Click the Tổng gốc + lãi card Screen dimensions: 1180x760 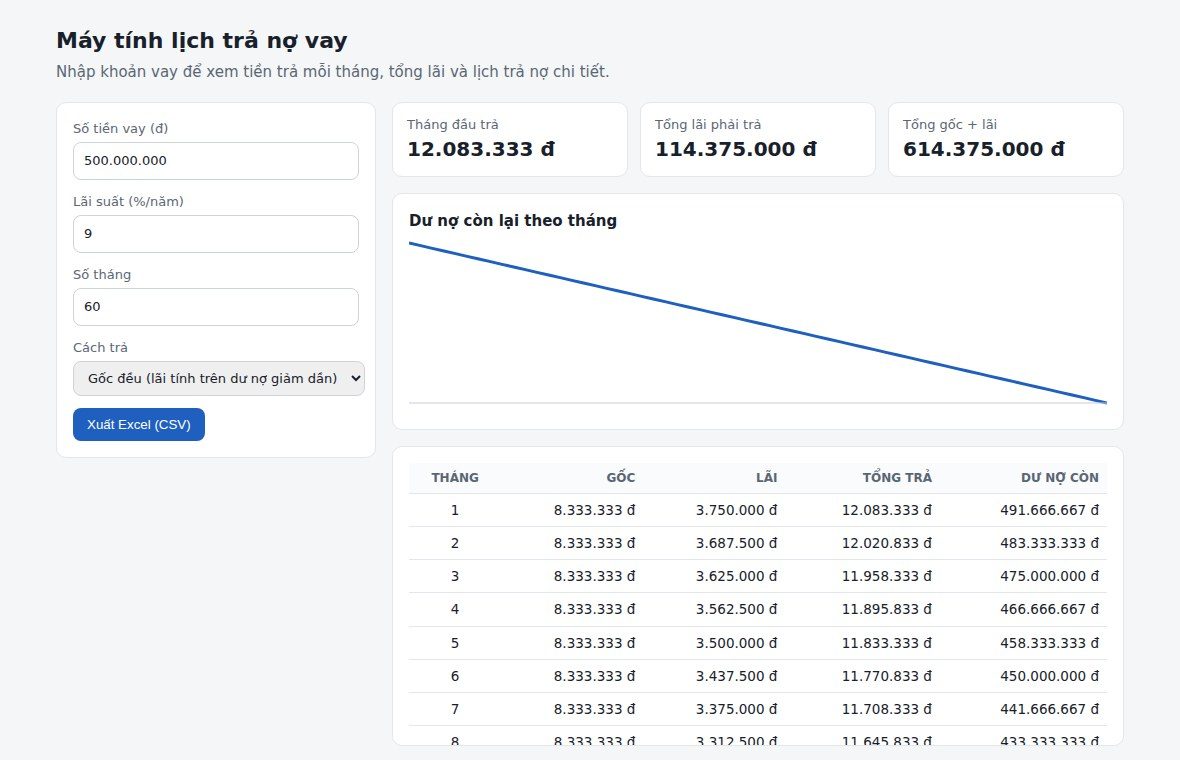[x=1005, y=139]
